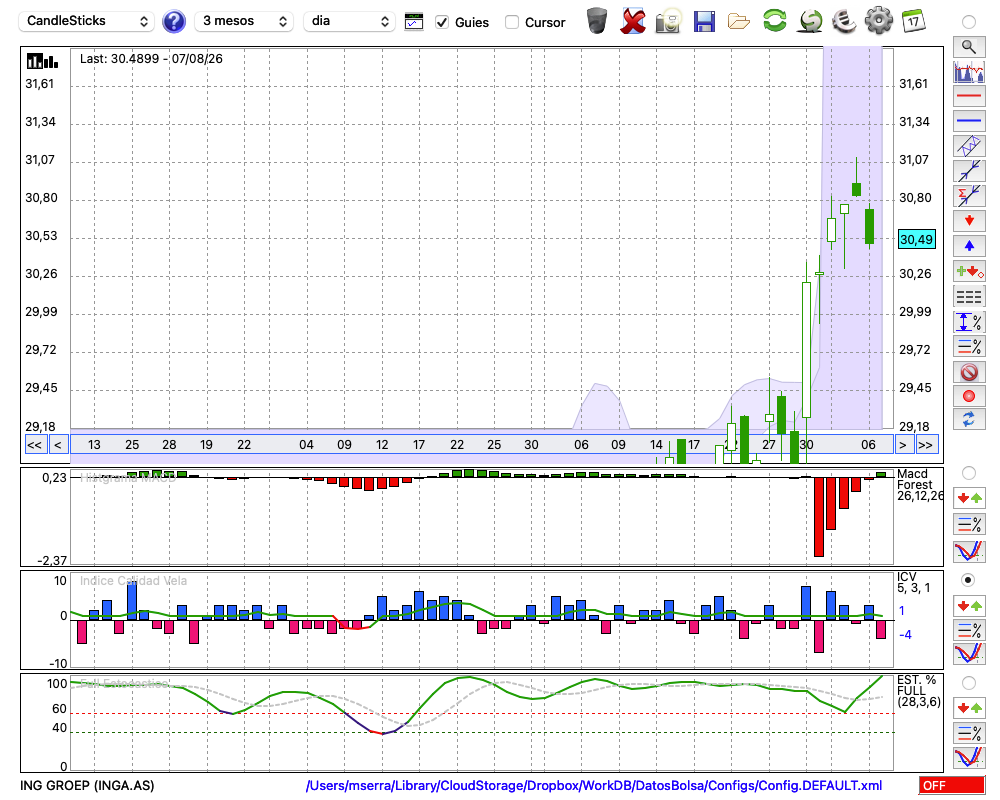This screenshot has width=1000, height=800.
Task: Click the date range scroll bar
Action: [x=482, y=445]
